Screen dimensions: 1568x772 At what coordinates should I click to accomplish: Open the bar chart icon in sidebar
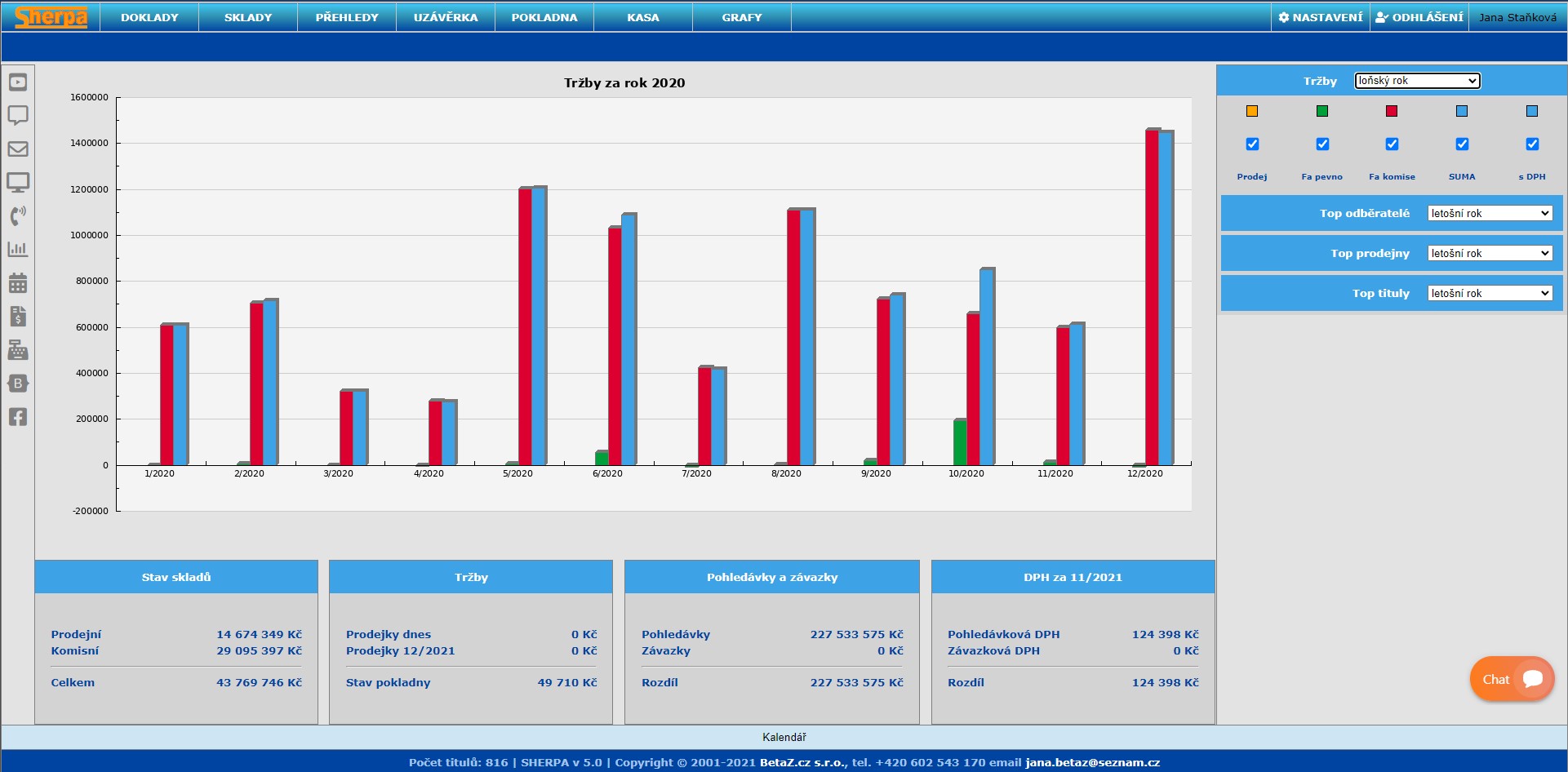point(18,250)
